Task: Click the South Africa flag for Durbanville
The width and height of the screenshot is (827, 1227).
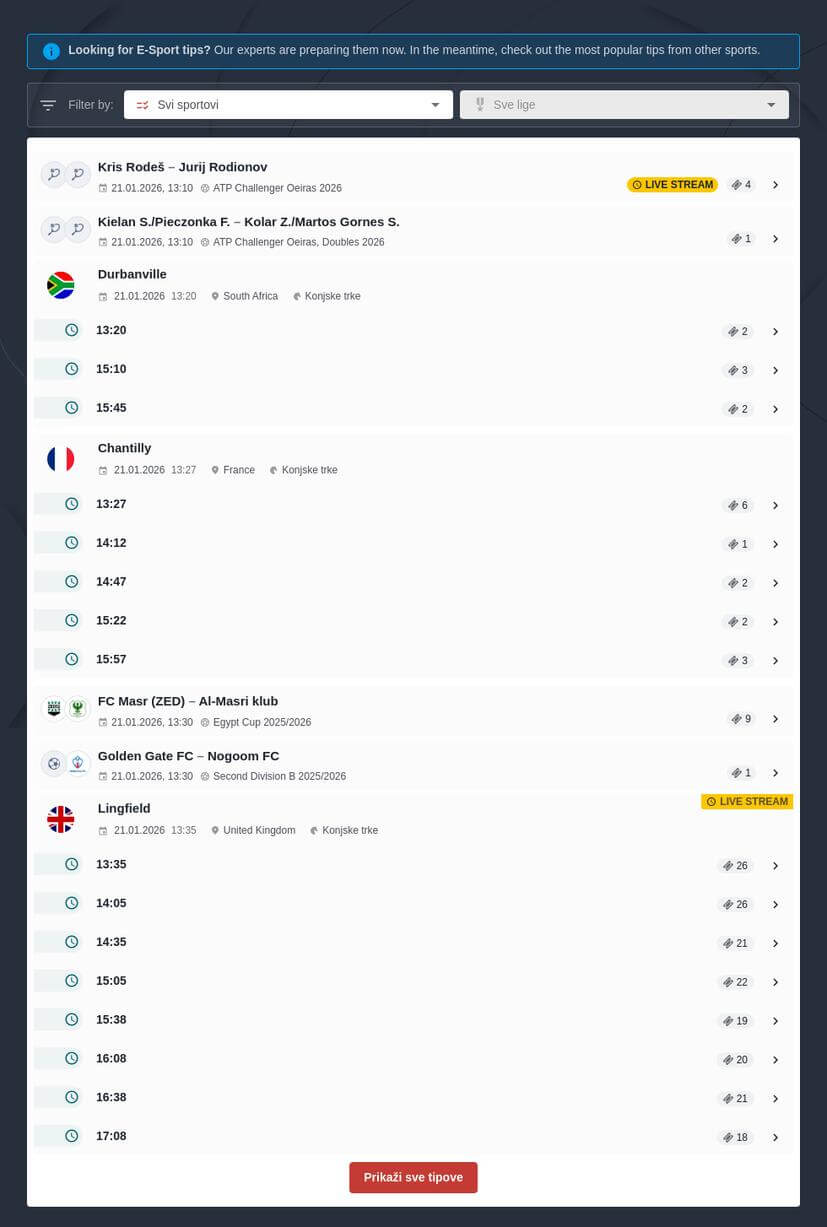Action: pos(60,285)
